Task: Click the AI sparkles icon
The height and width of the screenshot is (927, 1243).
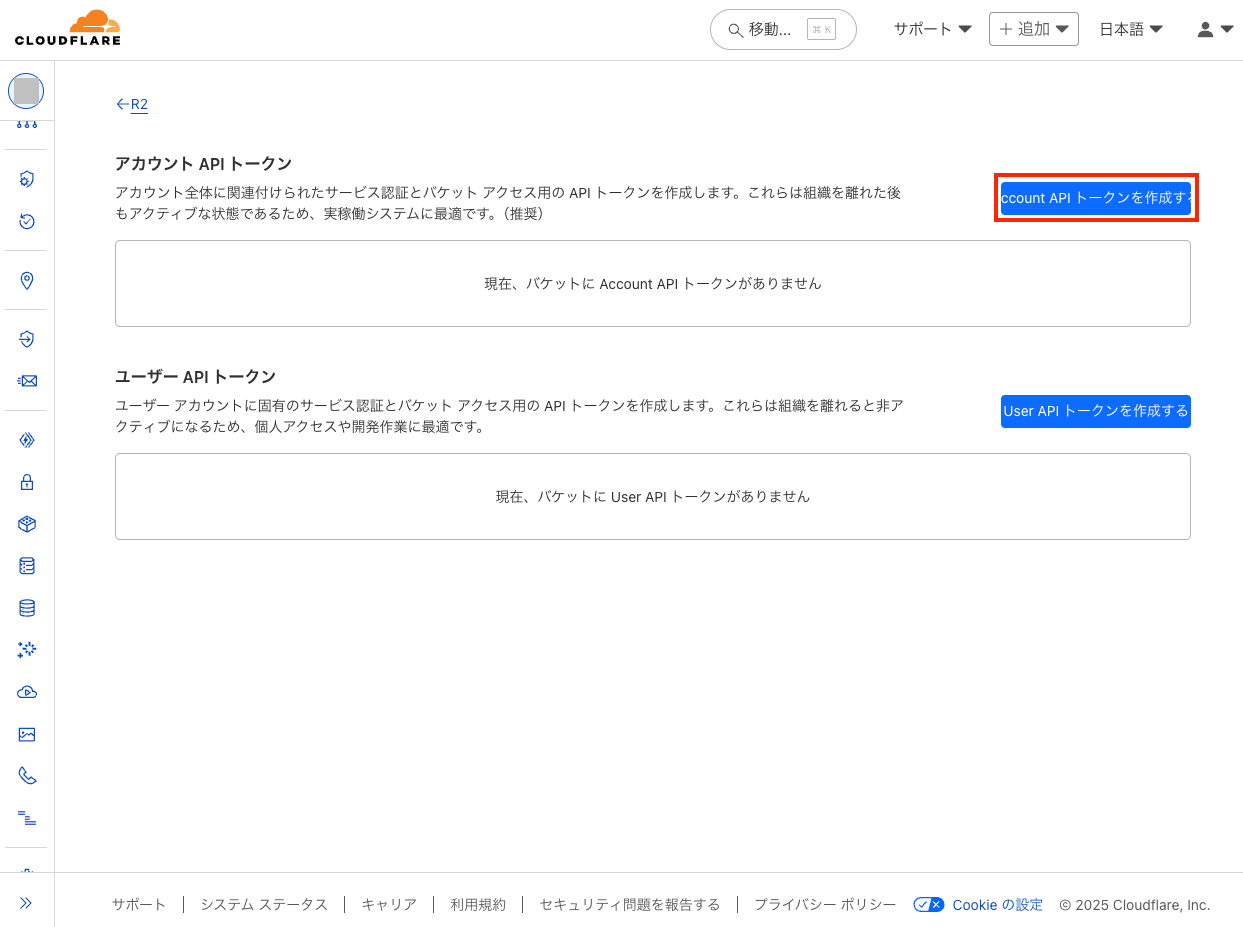Action: (x=26, y=649)
